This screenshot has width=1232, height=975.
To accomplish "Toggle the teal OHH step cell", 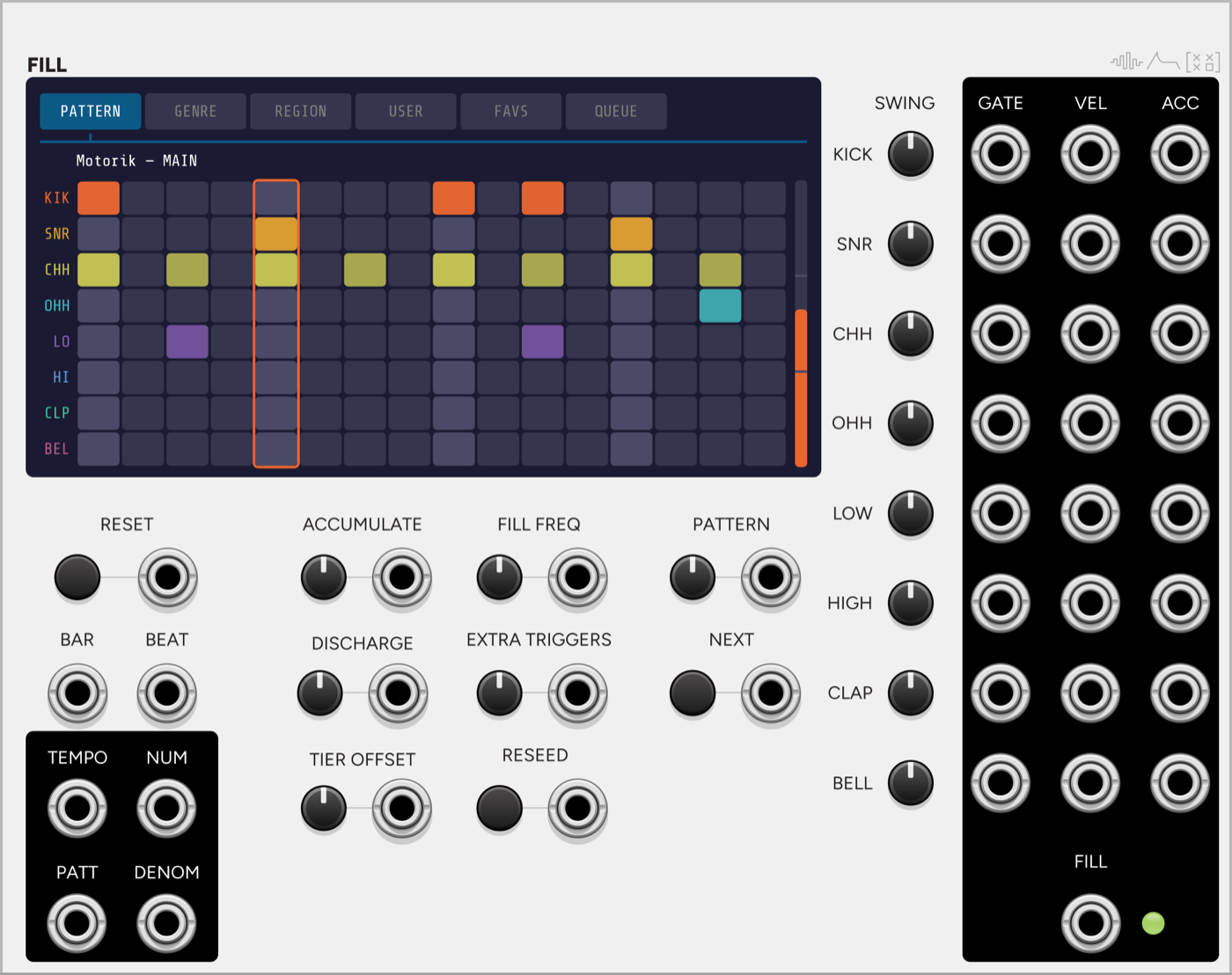I will click(720, 305).
